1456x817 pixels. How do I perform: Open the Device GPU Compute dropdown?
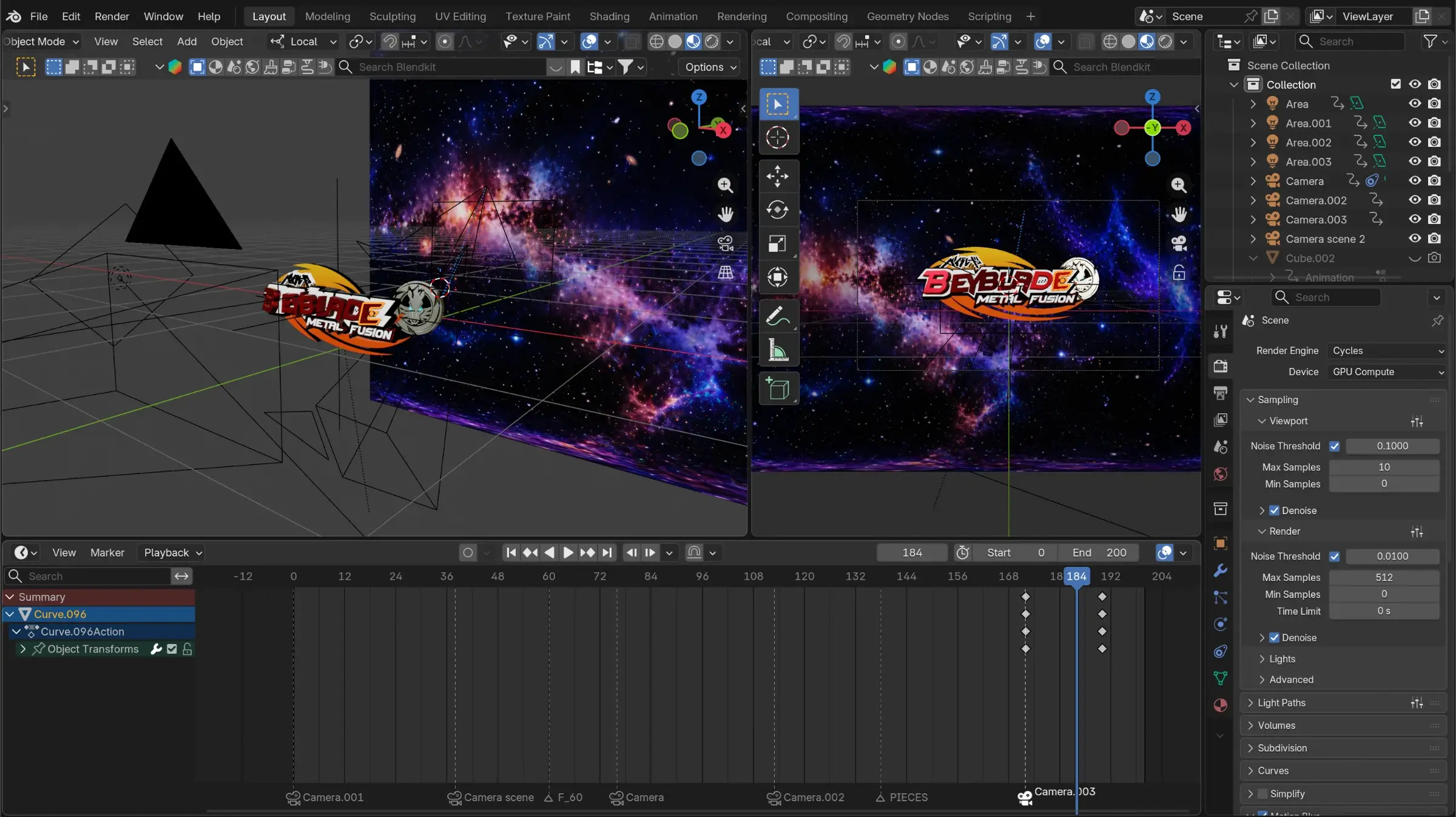pos(1387,372)
